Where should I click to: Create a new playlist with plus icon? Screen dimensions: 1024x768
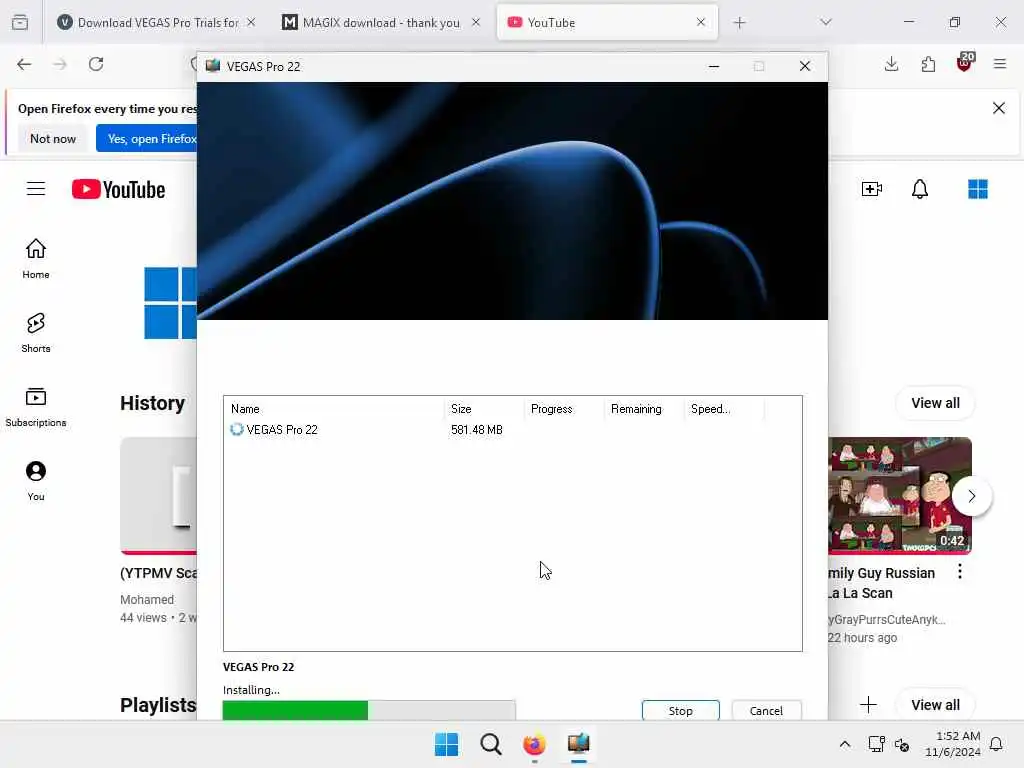(x=869, y=705)
